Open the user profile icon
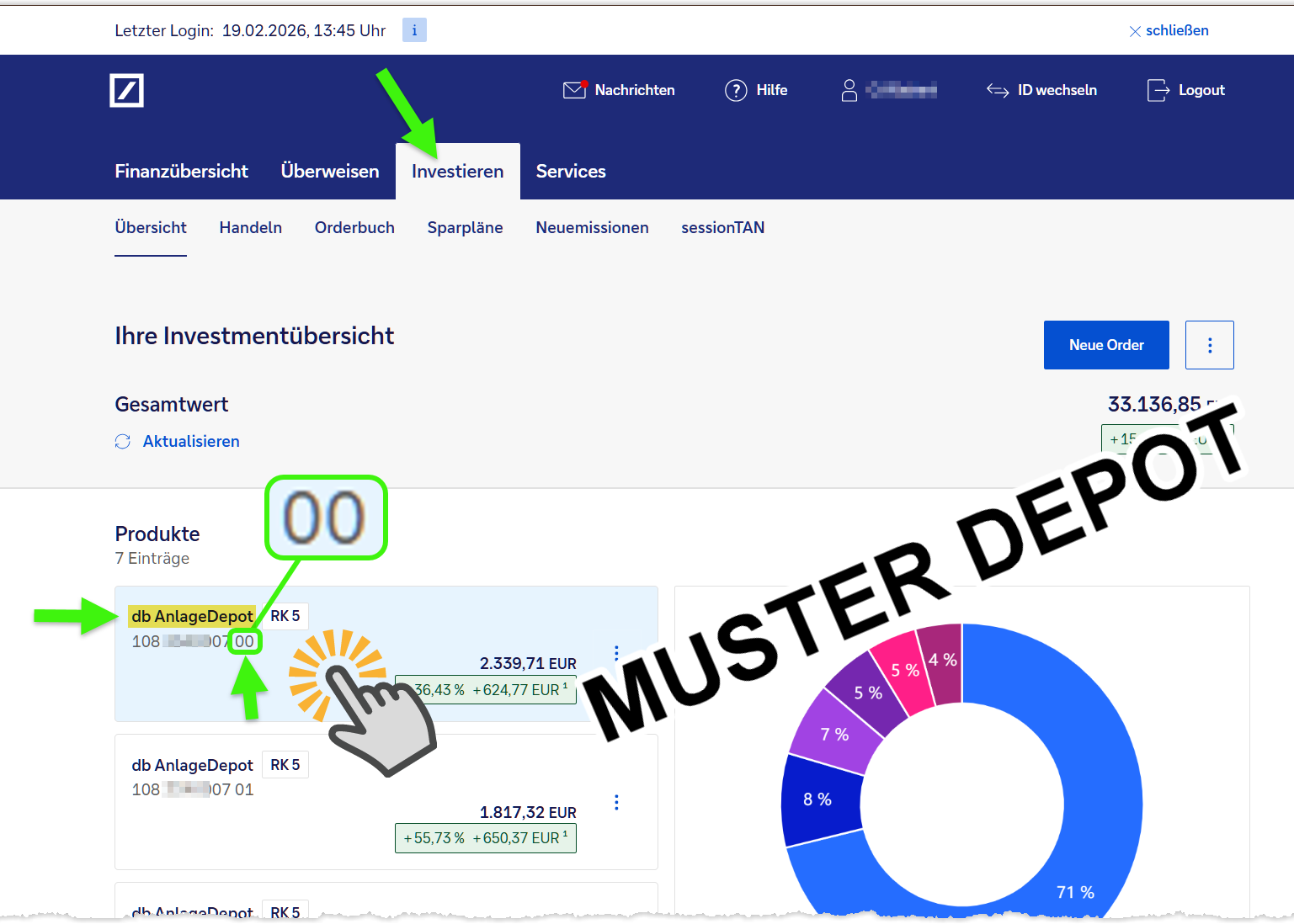 pos(849,90)
